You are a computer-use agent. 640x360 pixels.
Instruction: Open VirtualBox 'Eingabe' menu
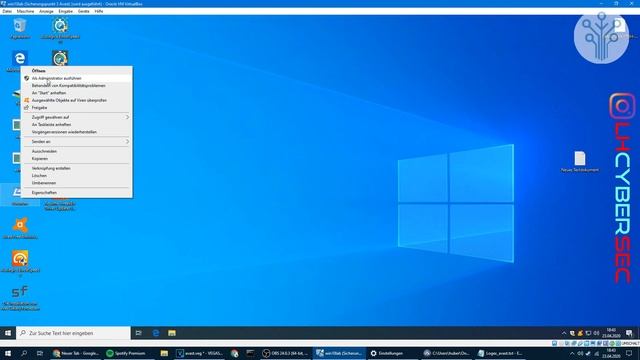pyautogui.click(x=65, y=11)
